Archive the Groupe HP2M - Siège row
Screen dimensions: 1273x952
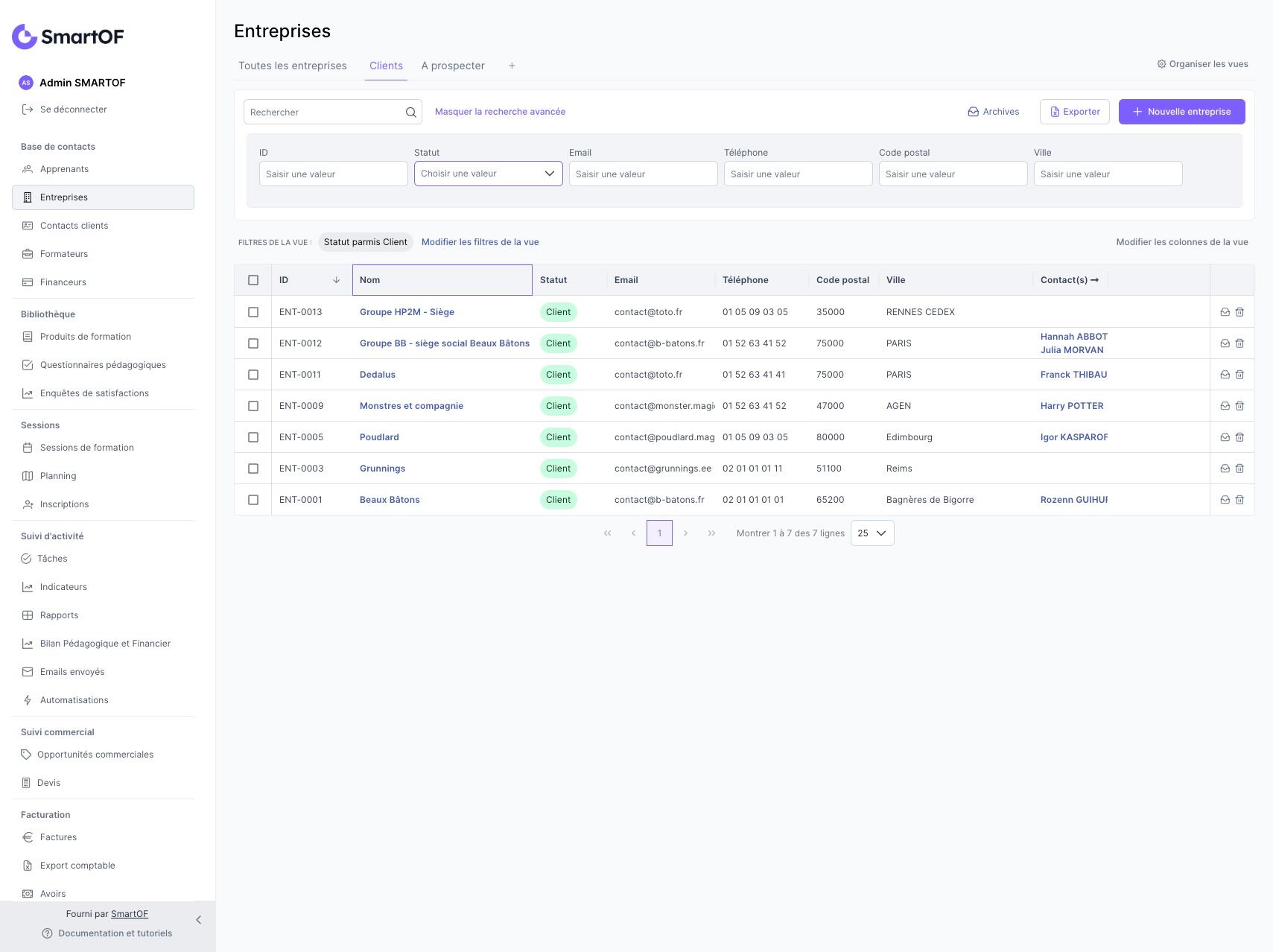[1225, 312]
